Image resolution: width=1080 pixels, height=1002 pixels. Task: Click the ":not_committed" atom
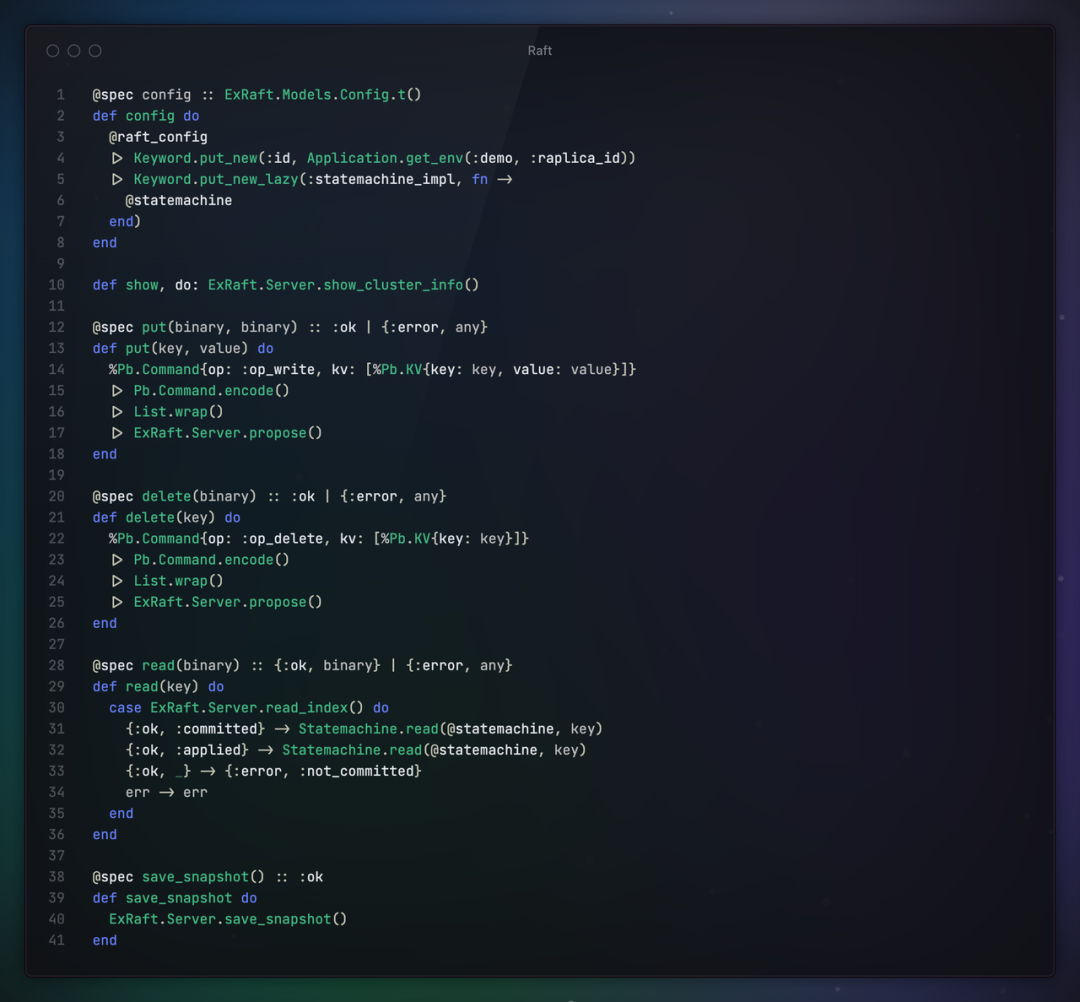[x=356, y=771]
